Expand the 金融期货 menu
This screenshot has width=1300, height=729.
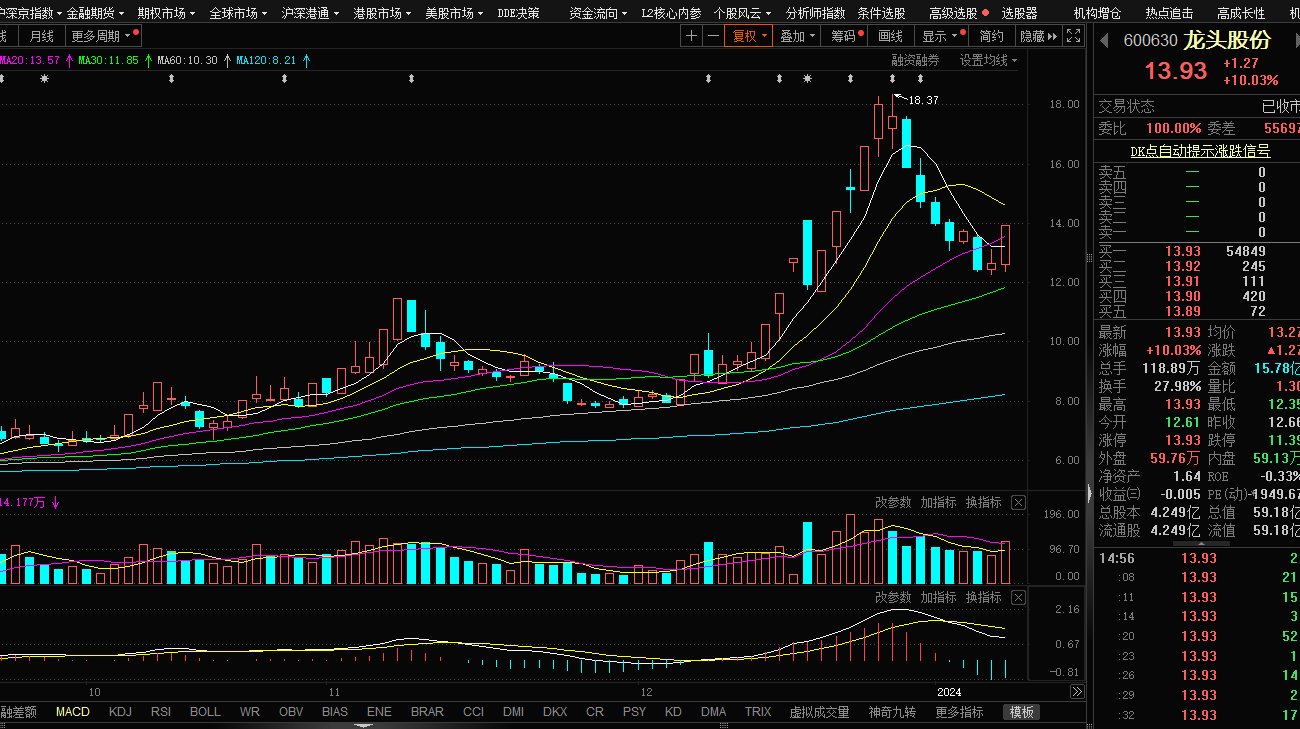pos(96,13)
